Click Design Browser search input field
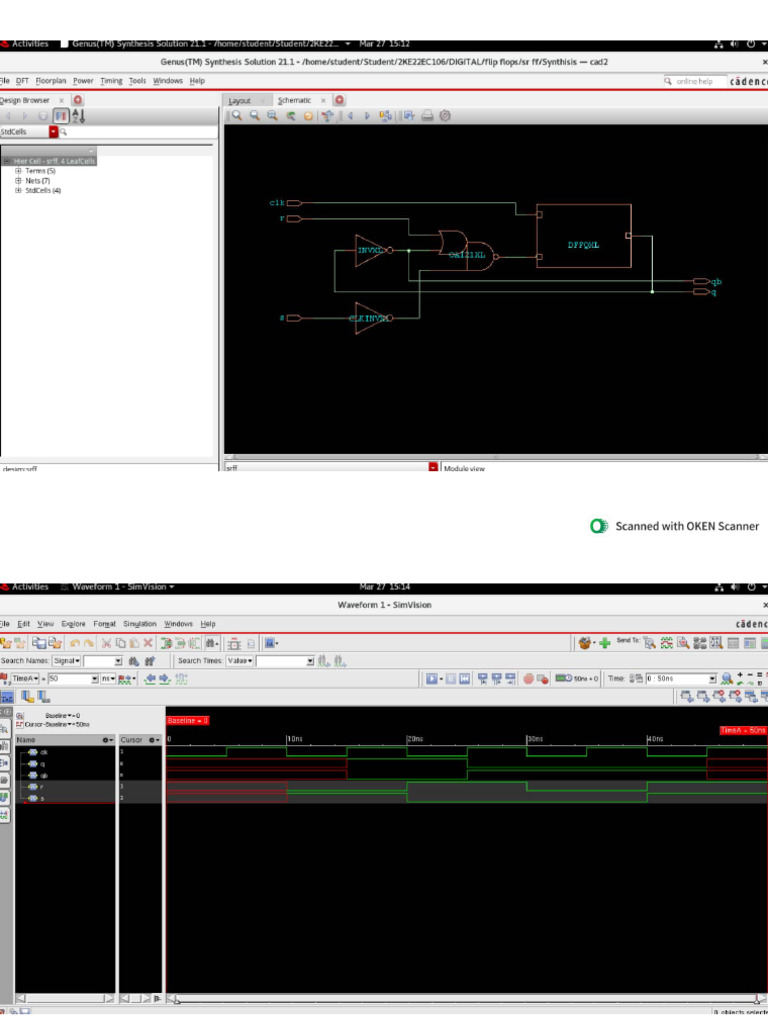Viewport: 768px width, 1024px height. (x=138, y=132)
